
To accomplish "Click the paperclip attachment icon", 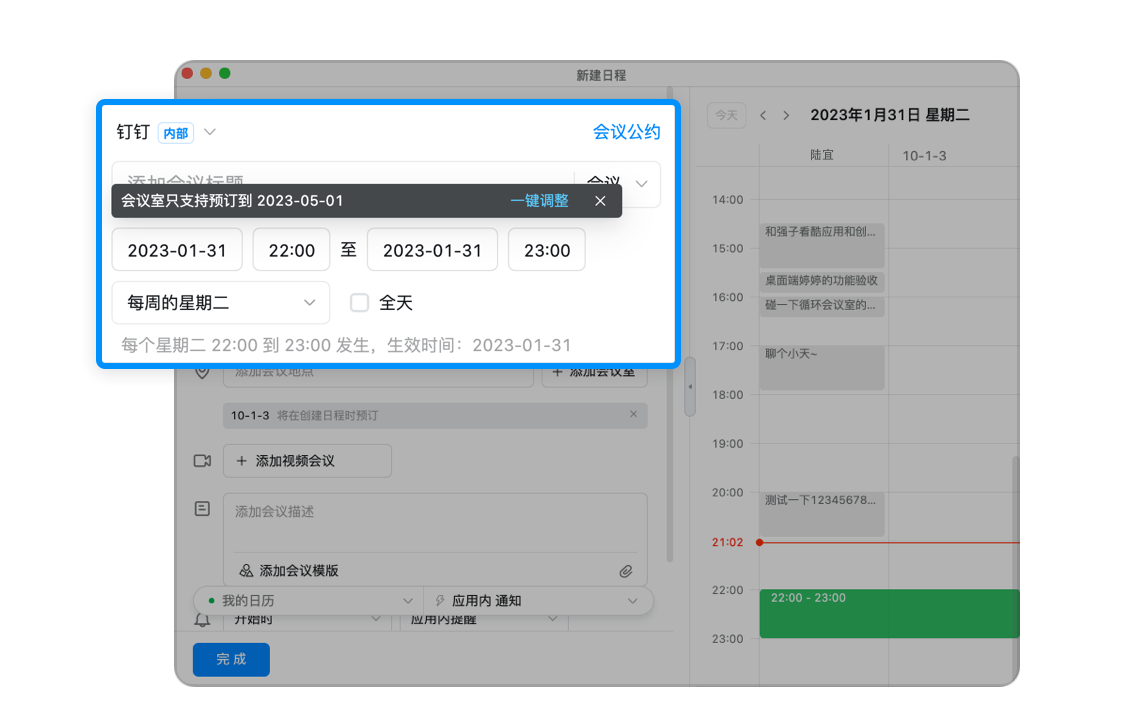I will [x=626, y=571].
